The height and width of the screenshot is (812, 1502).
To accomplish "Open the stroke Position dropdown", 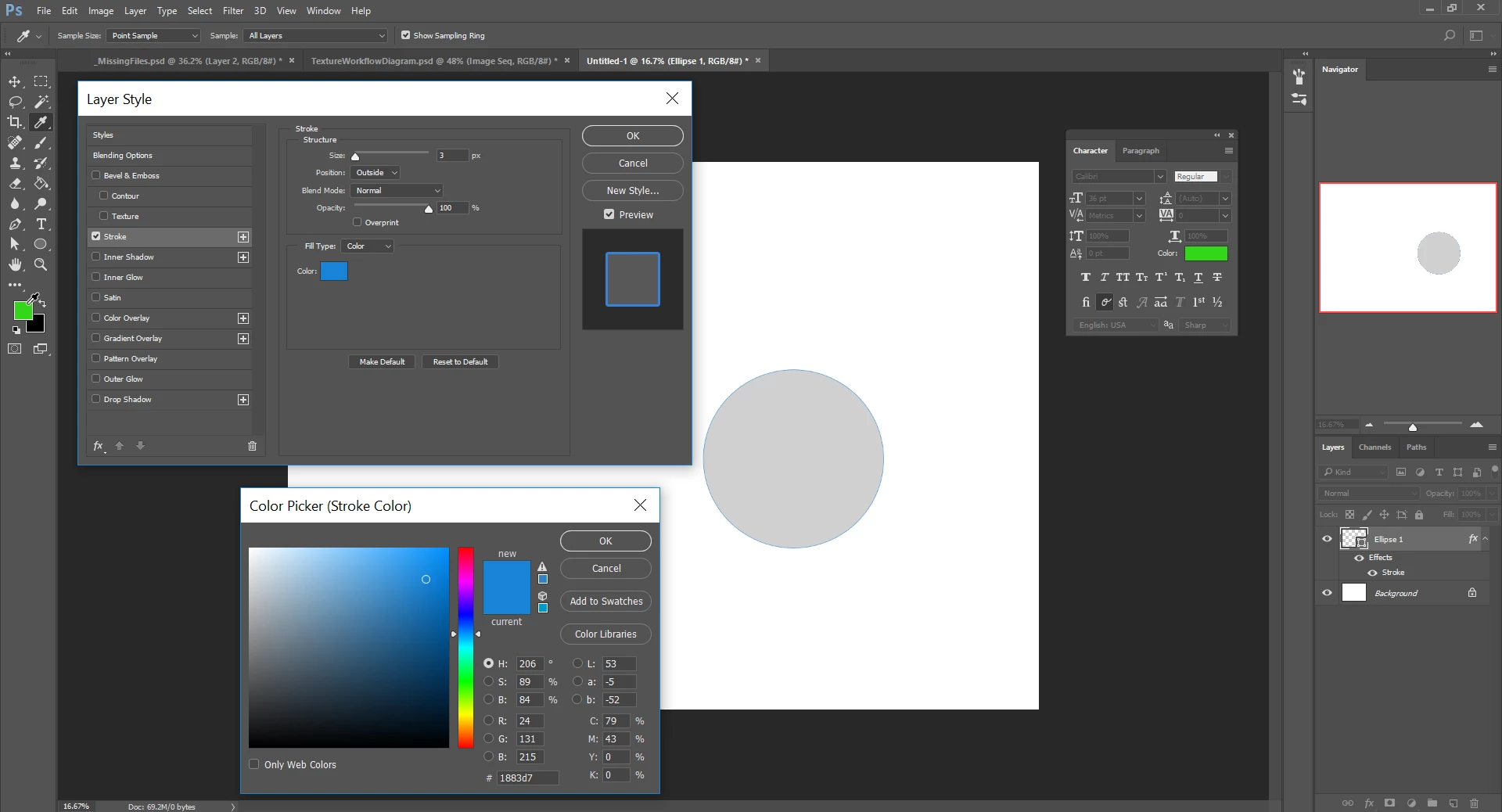I will 376,173.
